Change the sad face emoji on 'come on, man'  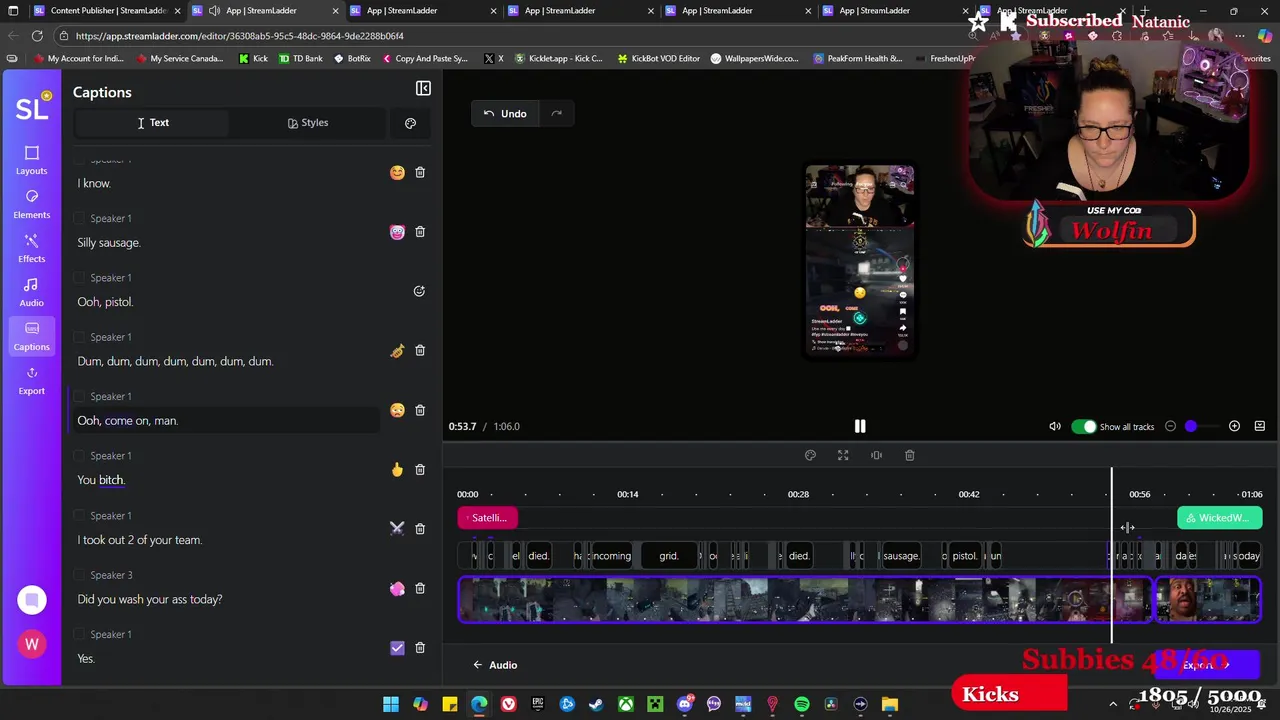coord(397,410)
